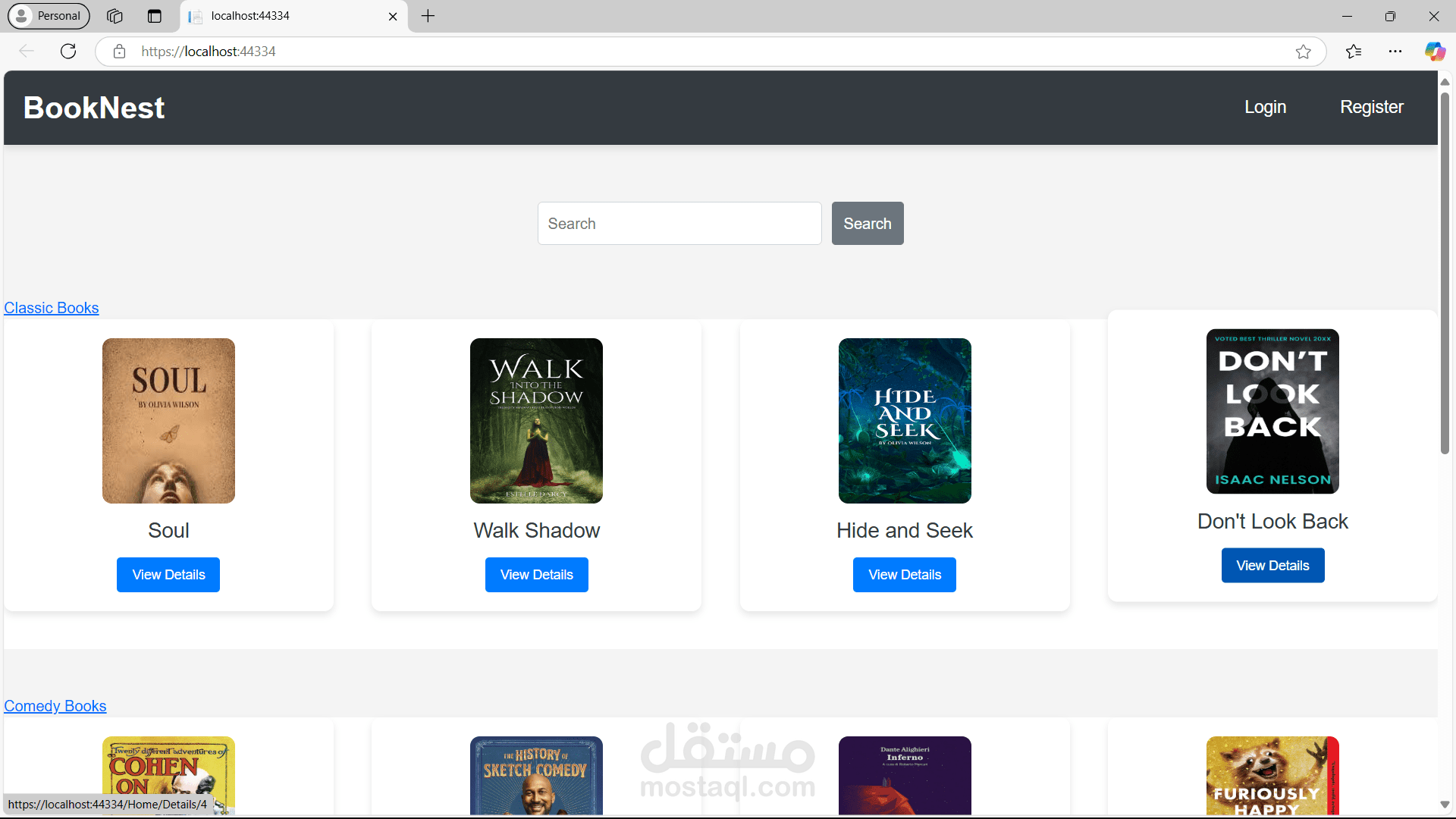This screenshot has height=819, width=1456.
Task: Click the Walk Shadow book title
Action: pos(537,530)
